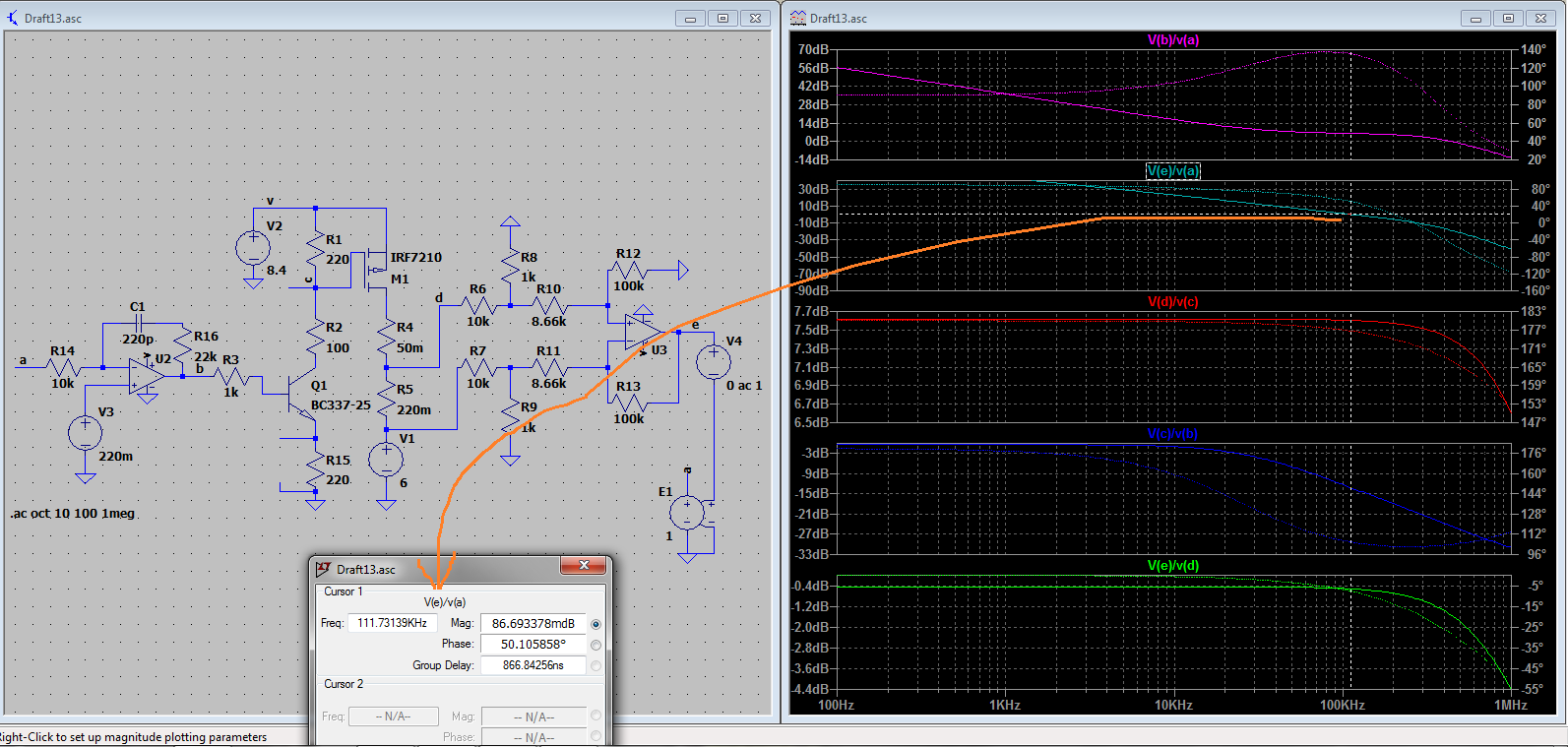The width and height of the screenshot is (1568, 747).
Task: Click the V4 AC voltage source symbol
Action: [x=714, y=362]
